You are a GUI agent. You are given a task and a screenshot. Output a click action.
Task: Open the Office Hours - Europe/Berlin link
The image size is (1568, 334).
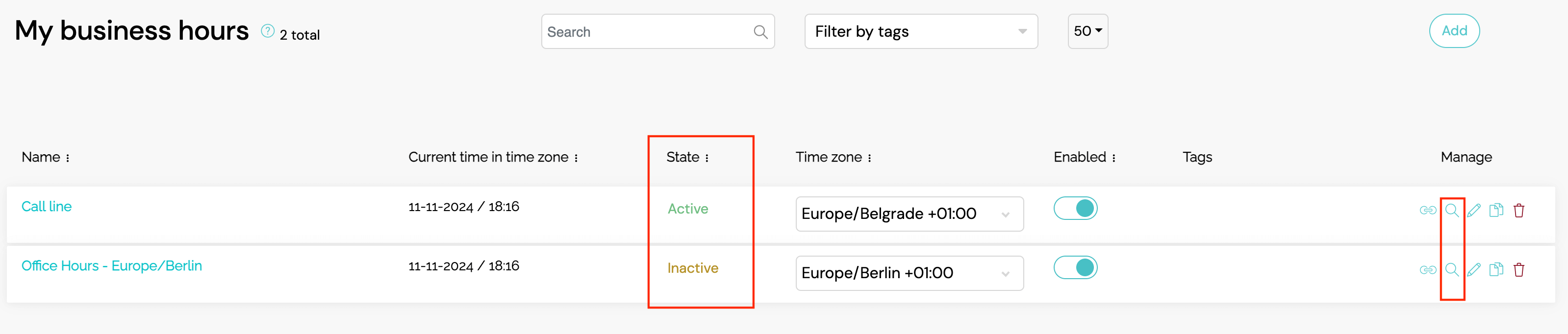pyautogui.click(x=112, y=266)
